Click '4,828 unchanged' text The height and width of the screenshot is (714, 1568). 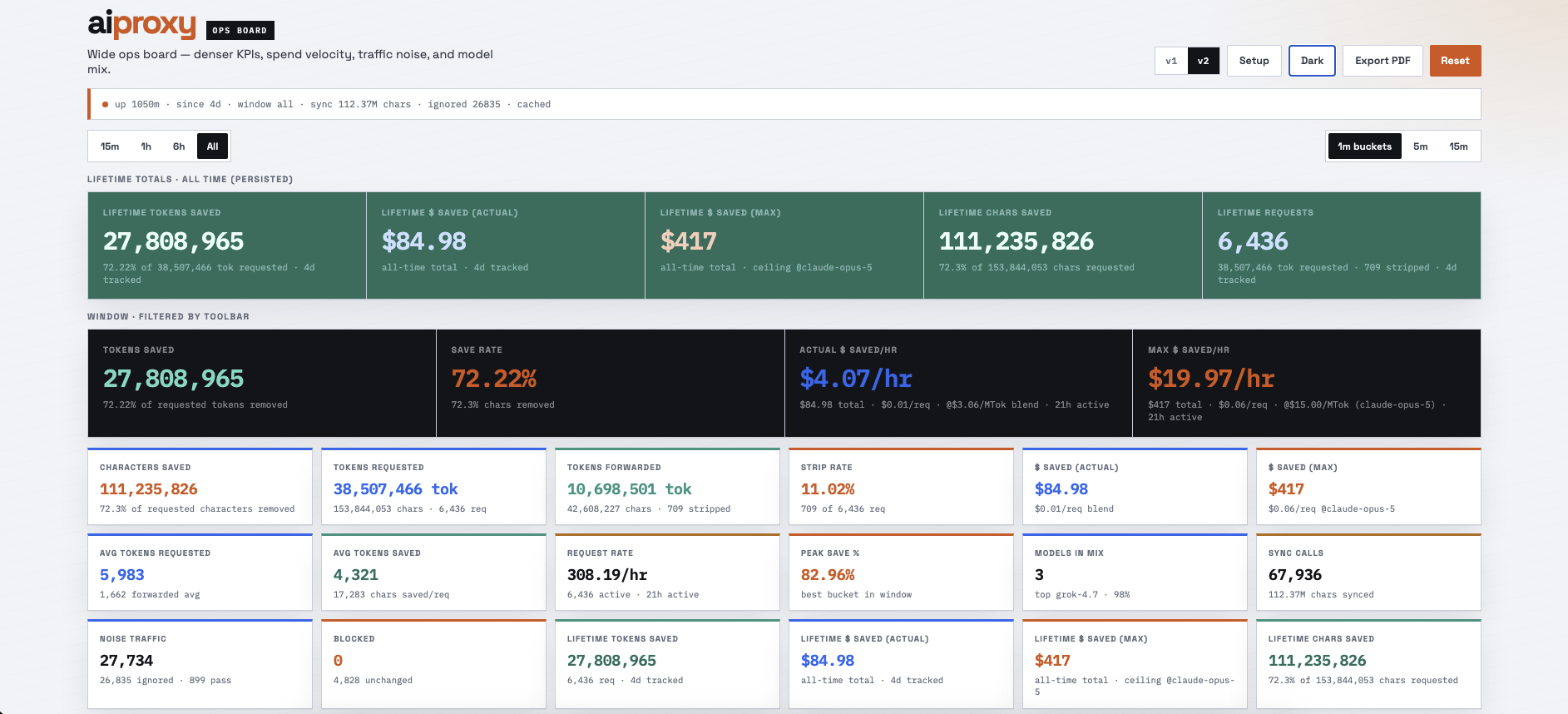[373, 681]
